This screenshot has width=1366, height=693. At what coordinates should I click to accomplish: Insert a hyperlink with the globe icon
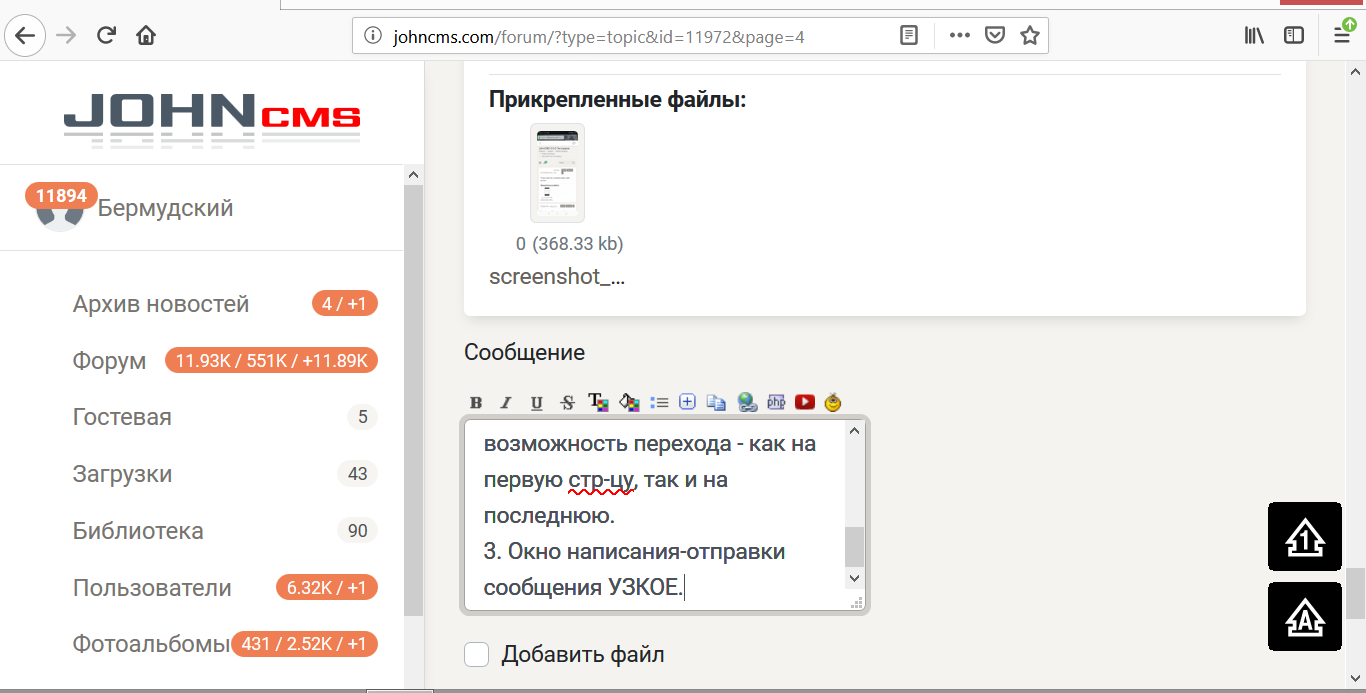pos(746,402)
